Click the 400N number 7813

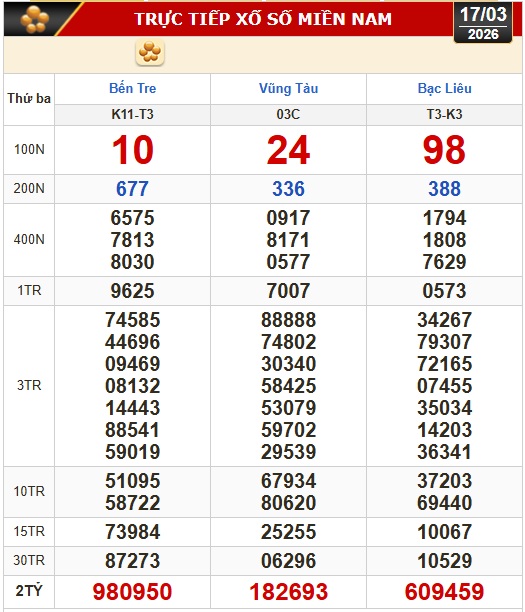(x=132, y=240)
